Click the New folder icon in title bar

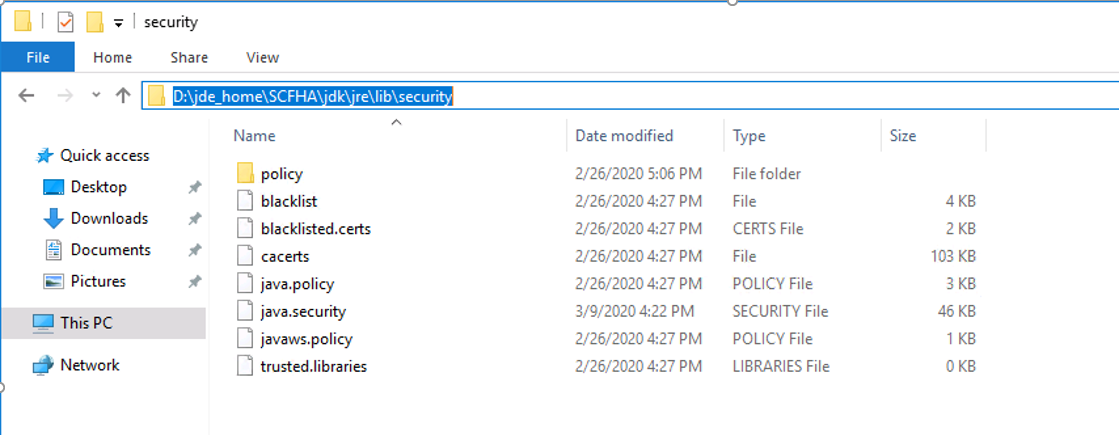[95, 22]
